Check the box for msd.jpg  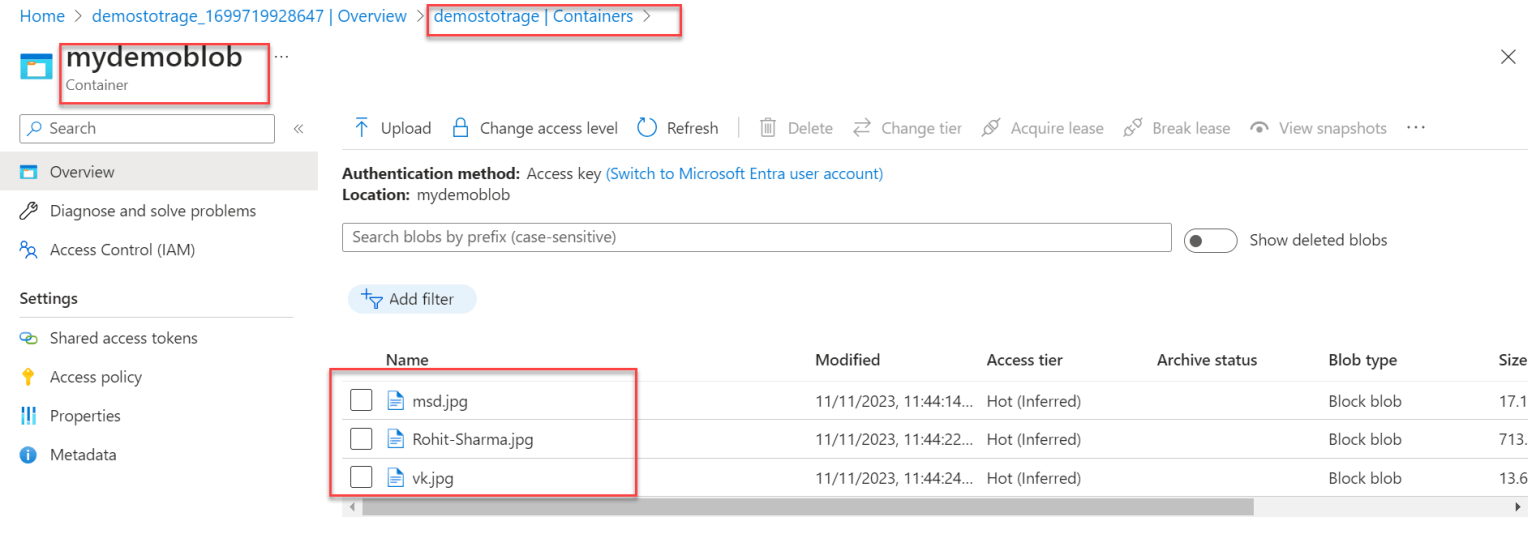(361, 401)
